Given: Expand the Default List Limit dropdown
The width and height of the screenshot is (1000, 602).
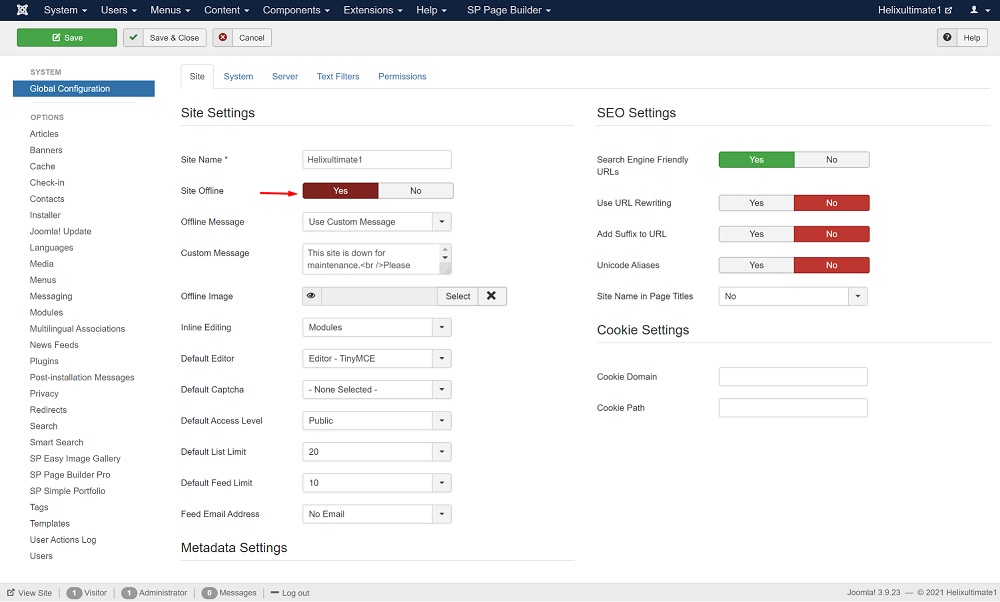Looking at the screenshot, I should (442, 452).
